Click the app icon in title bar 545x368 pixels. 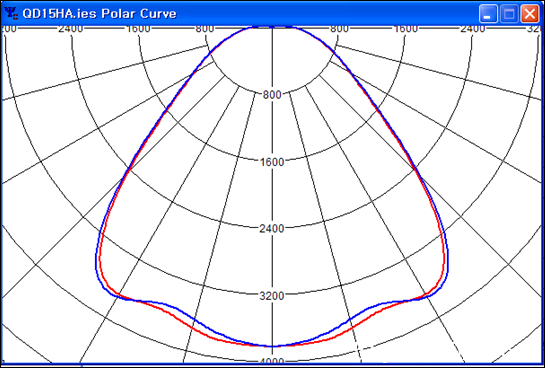tap(11, 14)
